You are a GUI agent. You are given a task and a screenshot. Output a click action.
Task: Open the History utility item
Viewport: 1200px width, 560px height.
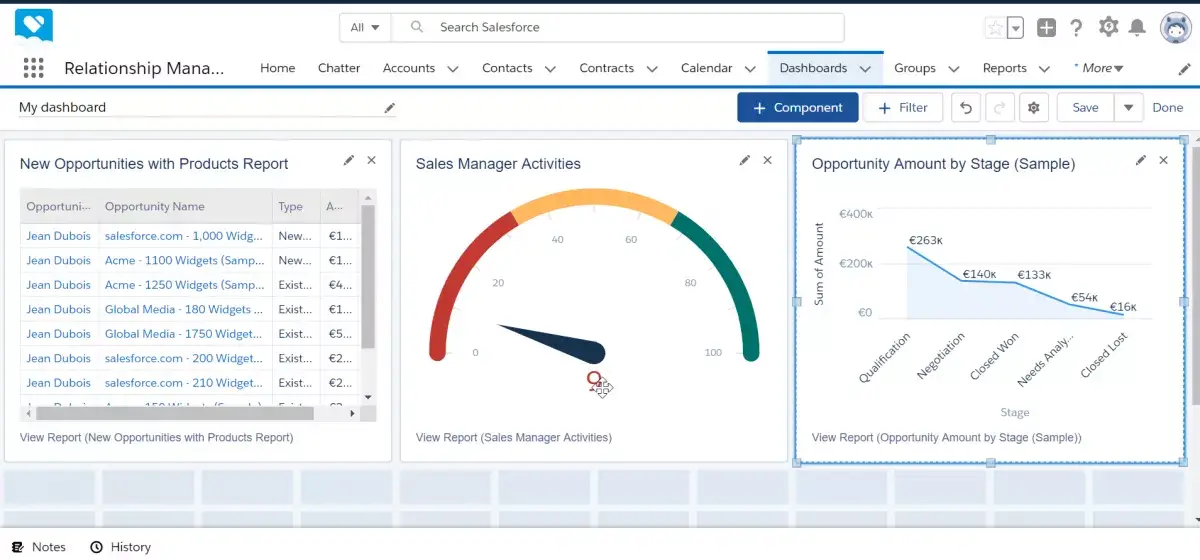point(121,547)
